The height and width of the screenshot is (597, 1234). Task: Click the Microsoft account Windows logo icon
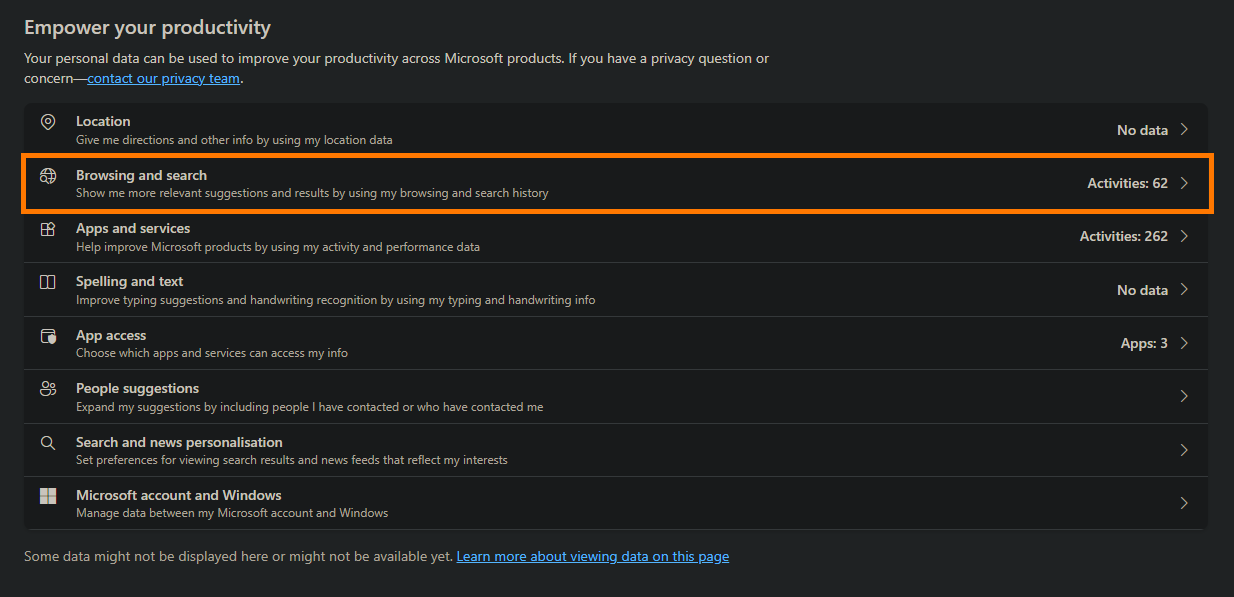click(48, 496)
